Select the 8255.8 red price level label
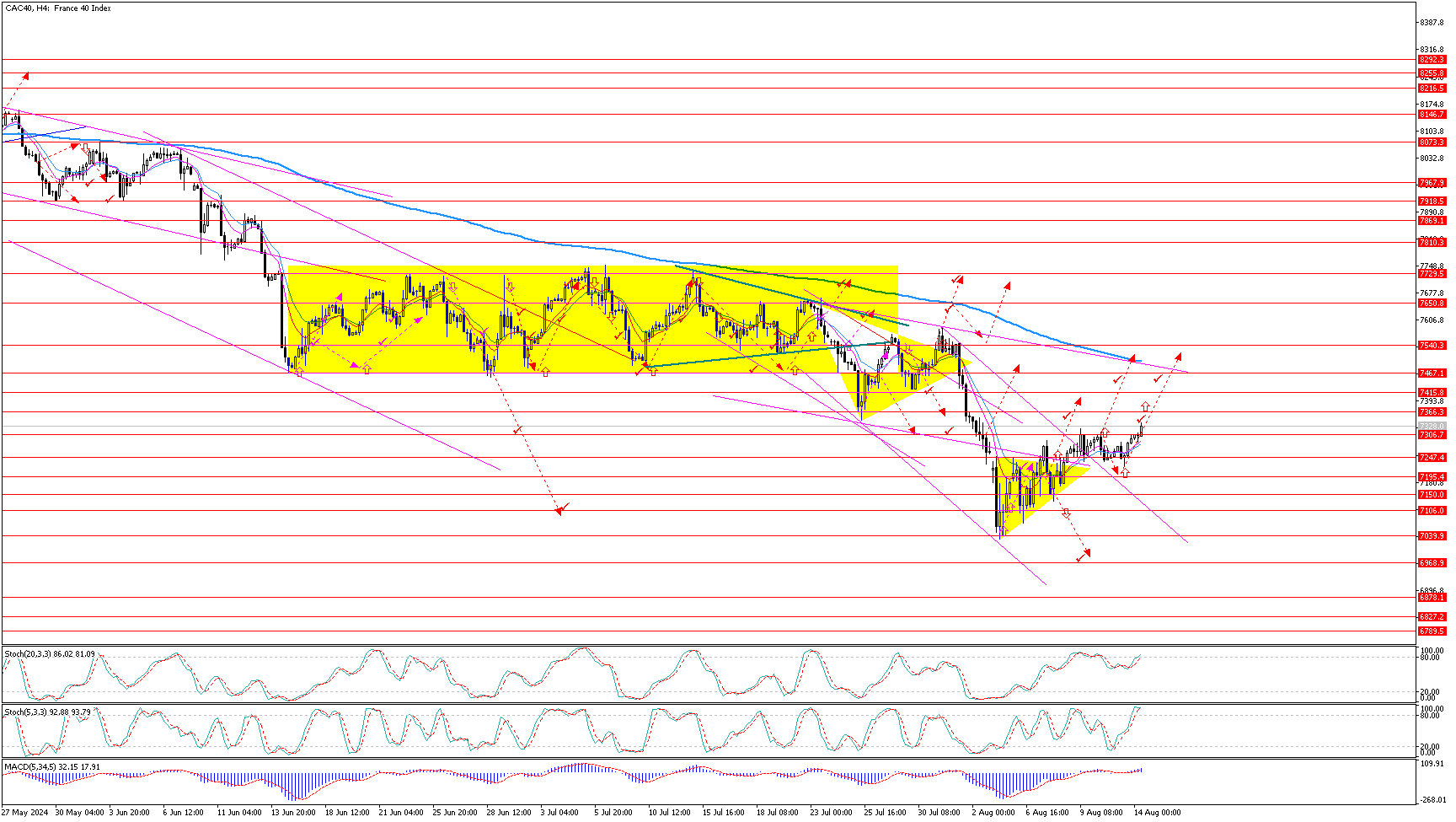The height and width of the screenshot is (822, 1456). pyautogui.click(x=1432, y=73)
